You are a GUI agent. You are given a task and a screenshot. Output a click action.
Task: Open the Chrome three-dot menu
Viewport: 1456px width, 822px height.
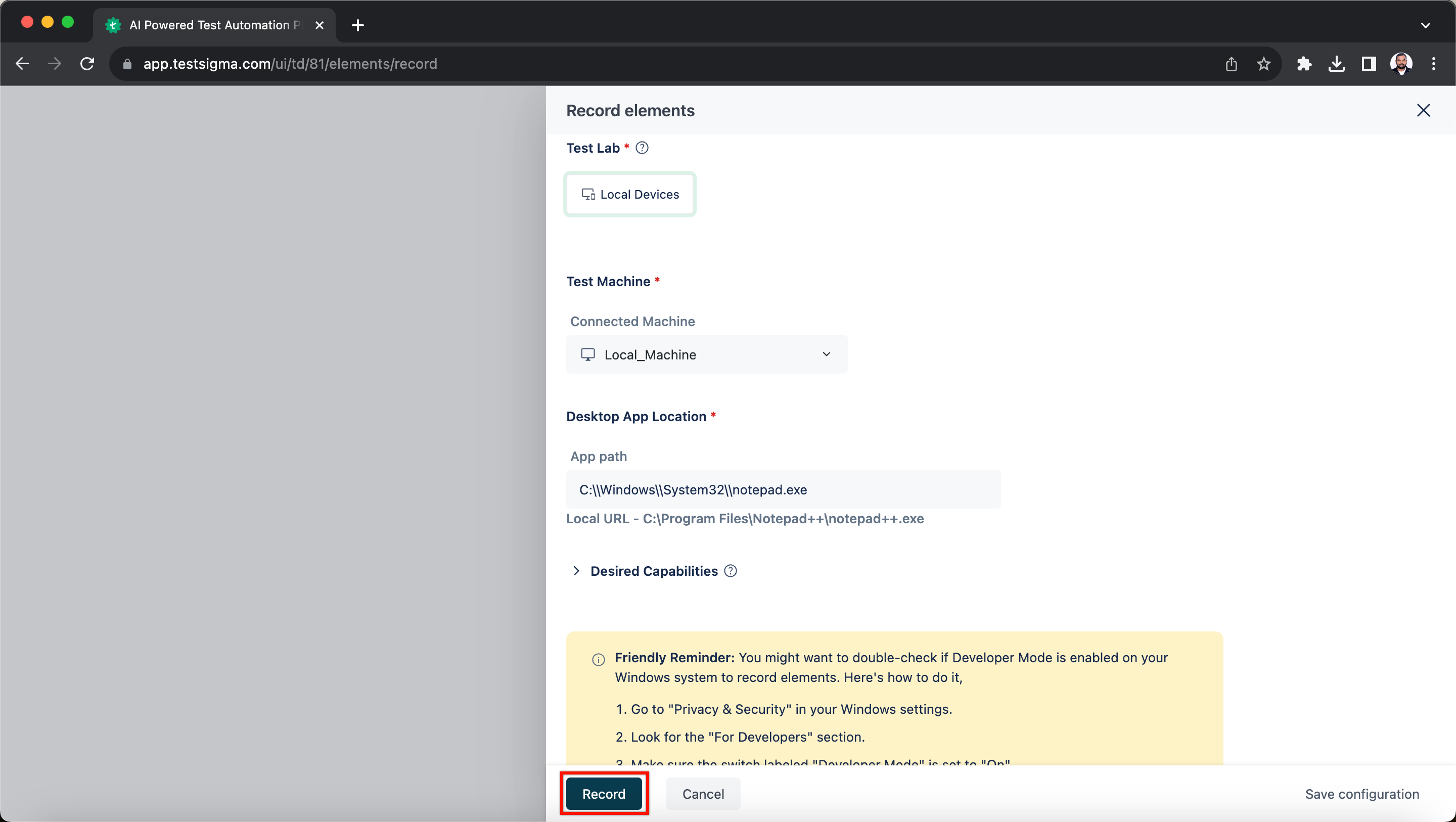(1433, 64)
